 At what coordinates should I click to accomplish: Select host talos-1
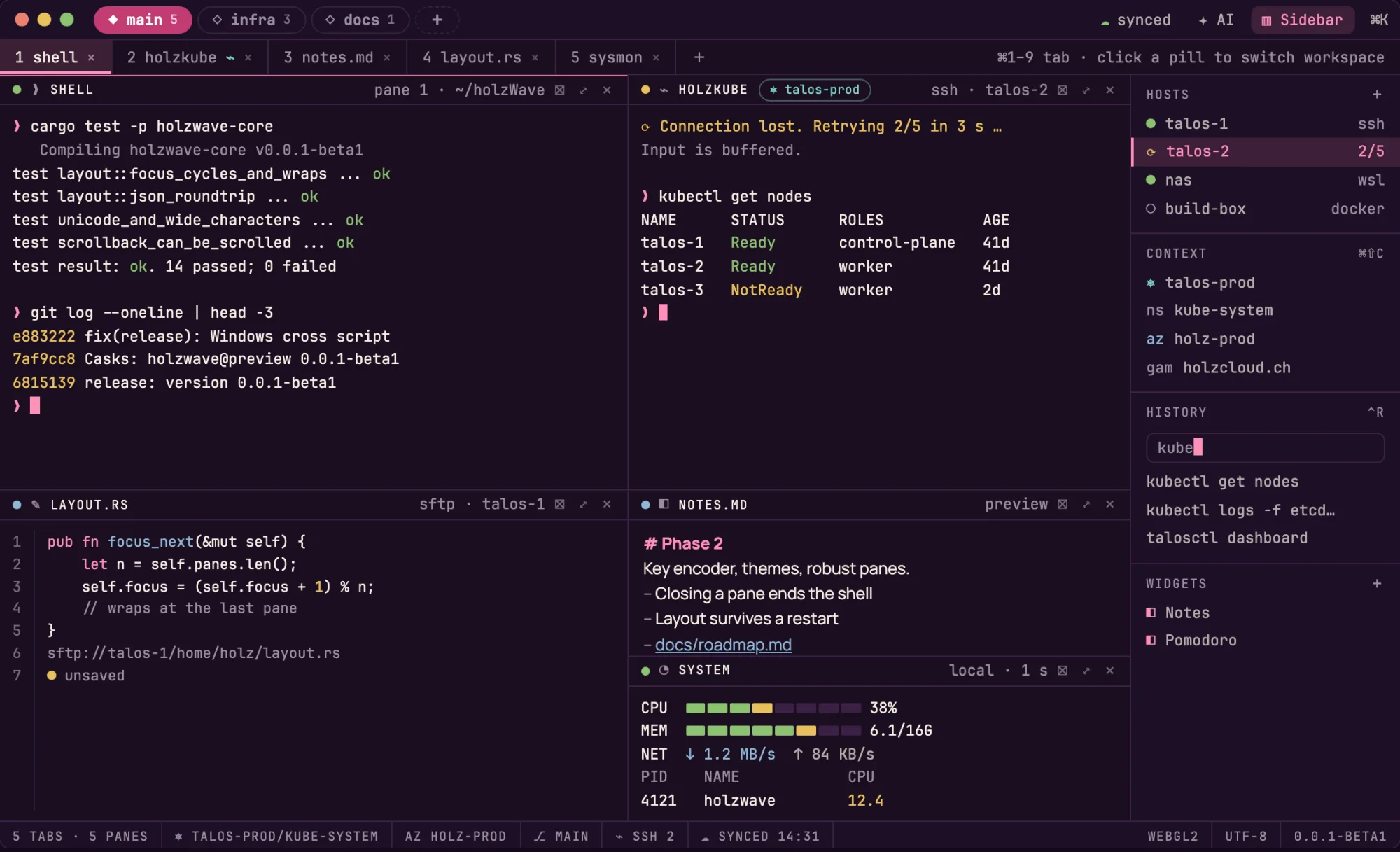pyautogui.click(x=1265, y=123)
